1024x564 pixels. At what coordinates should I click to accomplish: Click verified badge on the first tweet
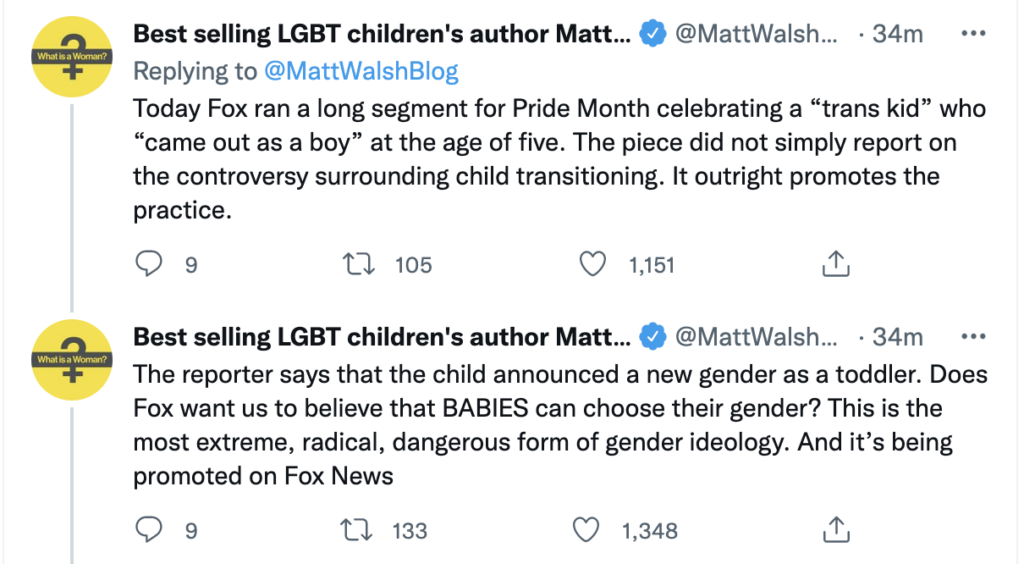(653, 35)
